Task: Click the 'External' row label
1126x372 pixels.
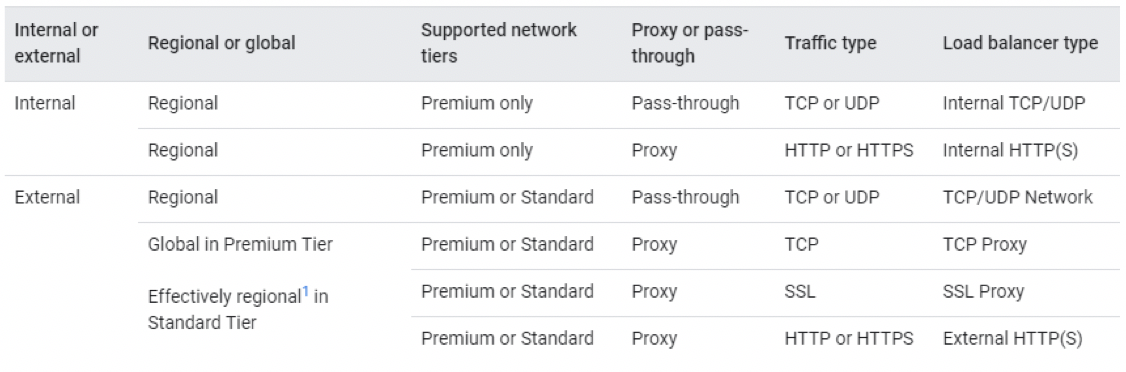Action: (47, 197)
